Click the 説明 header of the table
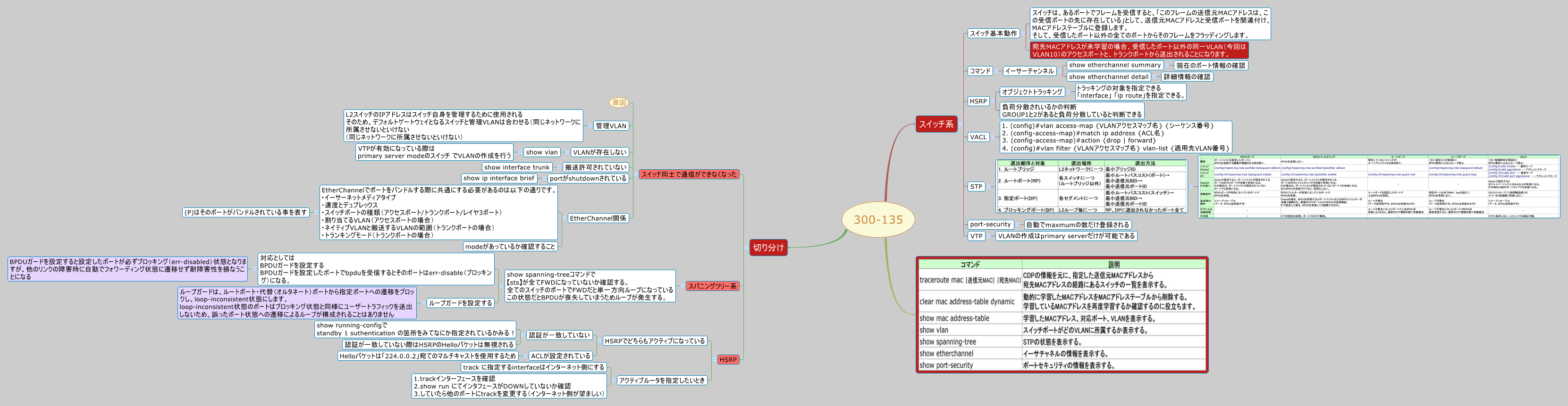 [1113, 265]
